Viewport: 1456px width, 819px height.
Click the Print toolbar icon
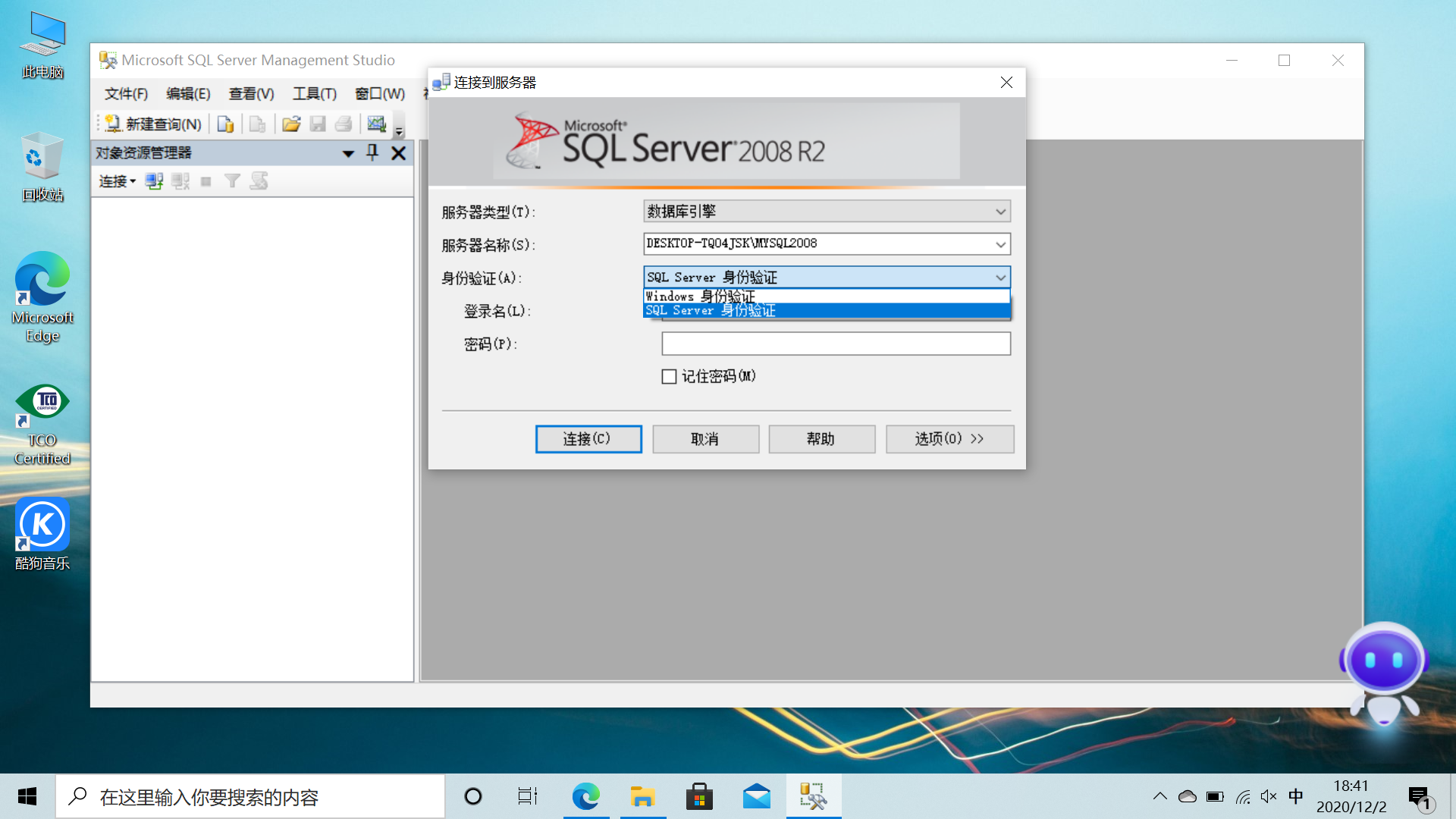click(344, 124)
